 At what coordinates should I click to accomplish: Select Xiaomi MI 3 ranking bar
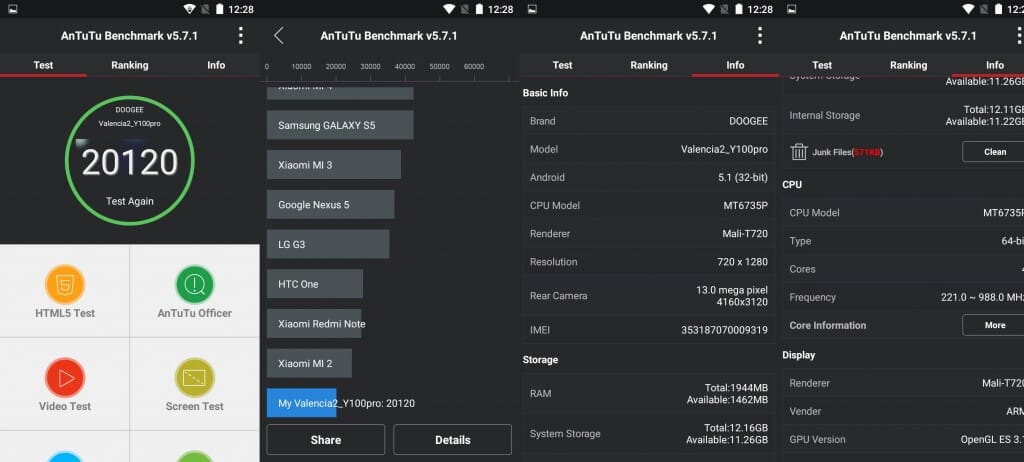pyautogui.click(x=334, y=165)
